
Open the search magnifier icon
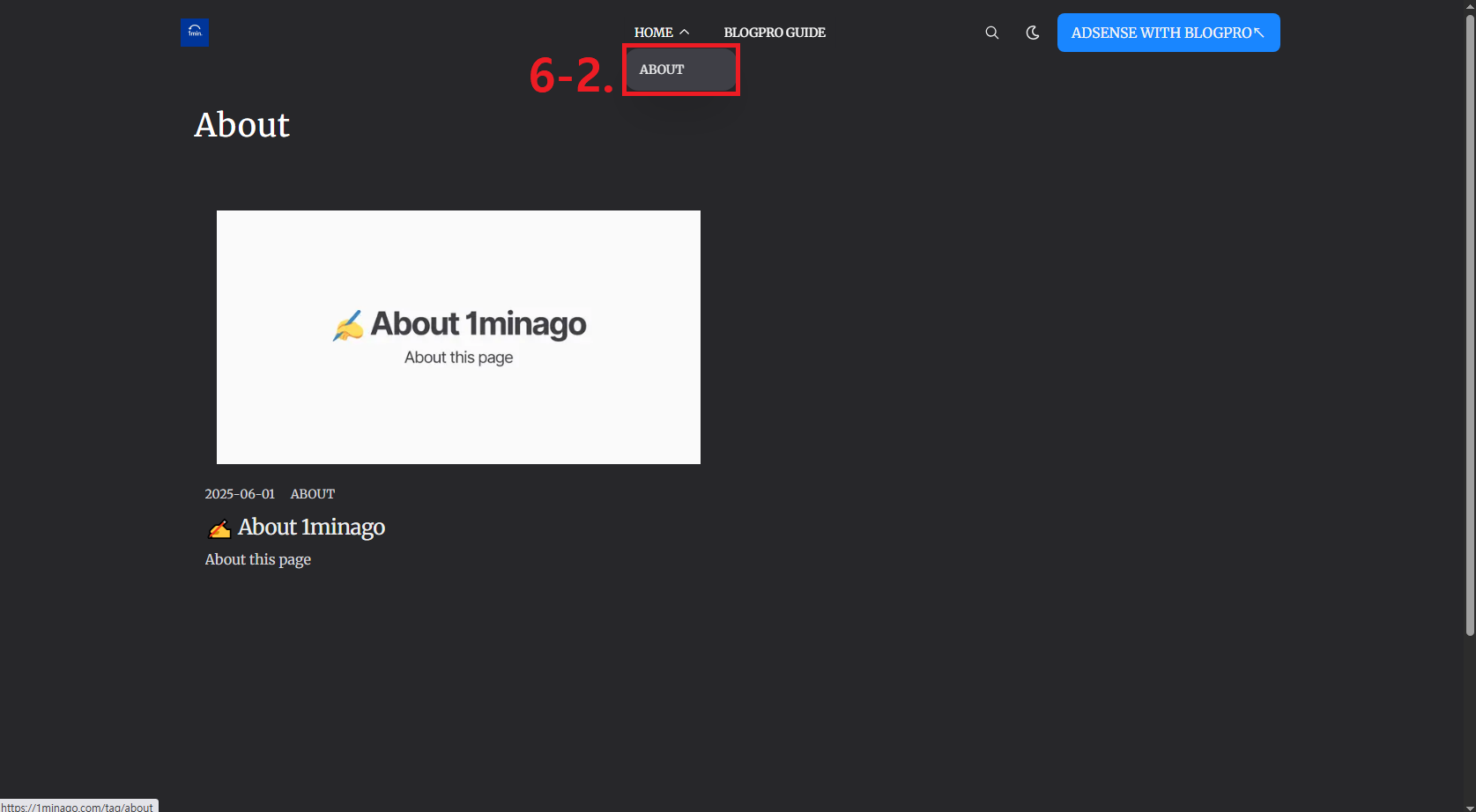991,33
